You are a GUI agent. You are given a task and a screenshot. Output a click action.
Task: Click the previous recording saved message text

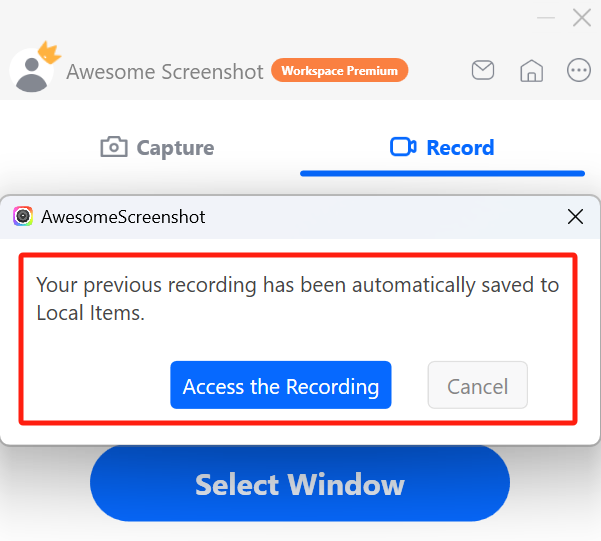pyautogui.click(x=297, y=298)
